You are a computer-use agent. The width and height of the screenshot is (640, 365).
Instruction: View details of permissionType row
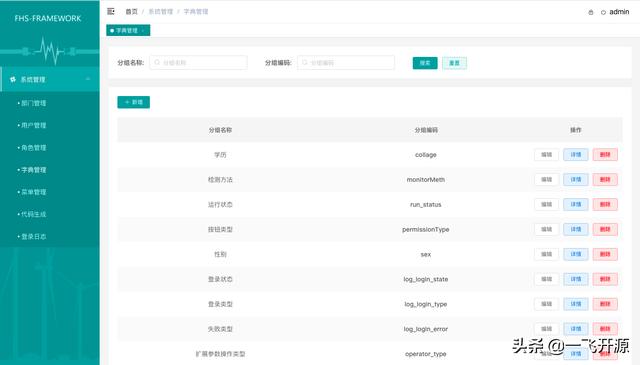(x=576, y=229)
